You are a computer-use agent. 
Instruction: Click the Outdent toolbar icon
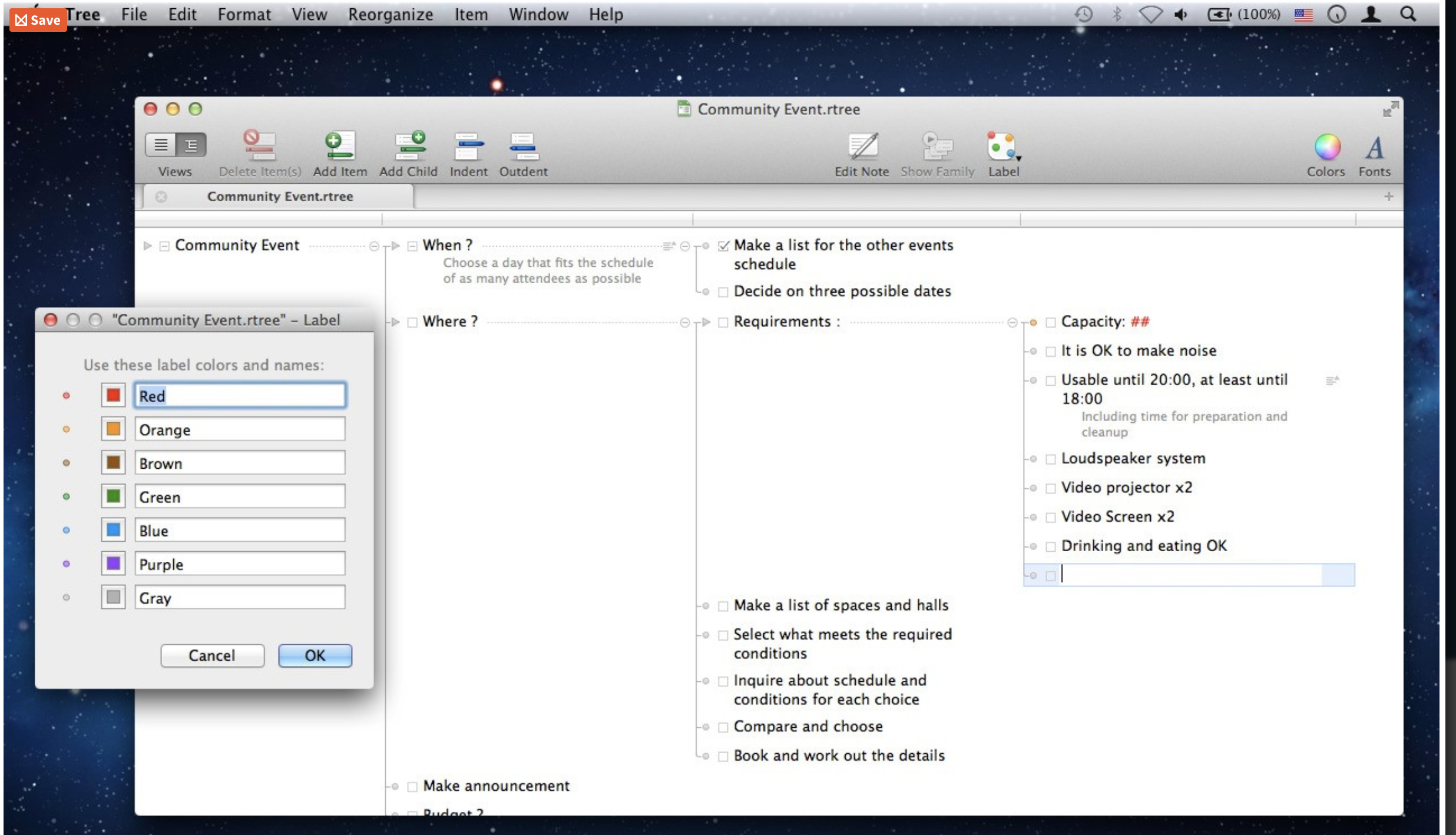coord(523,147)
